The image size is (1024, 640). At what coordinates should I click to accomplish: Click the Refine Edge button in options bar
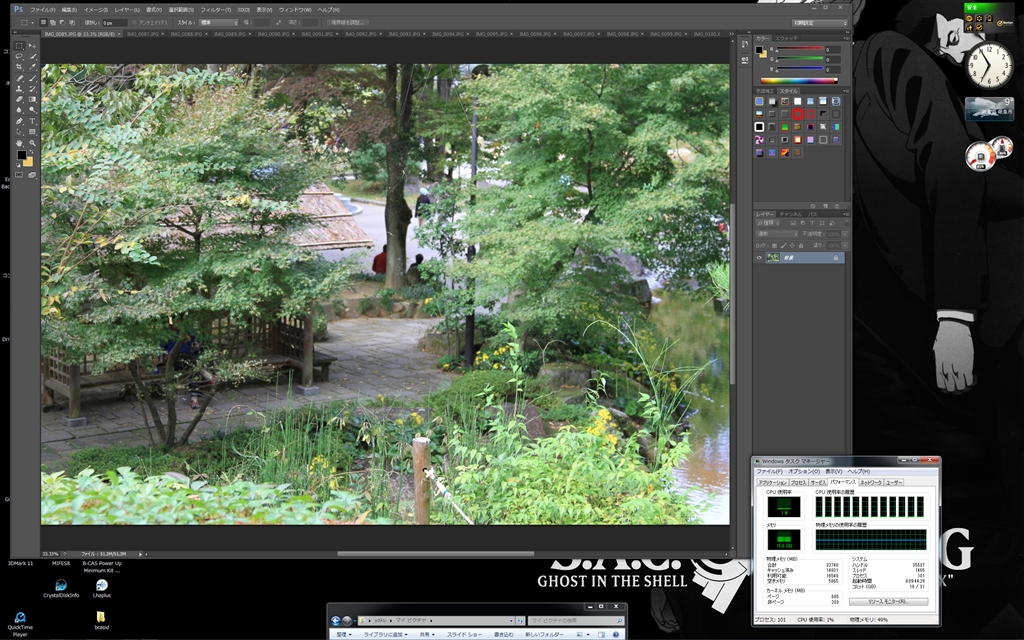click(346, 23)
